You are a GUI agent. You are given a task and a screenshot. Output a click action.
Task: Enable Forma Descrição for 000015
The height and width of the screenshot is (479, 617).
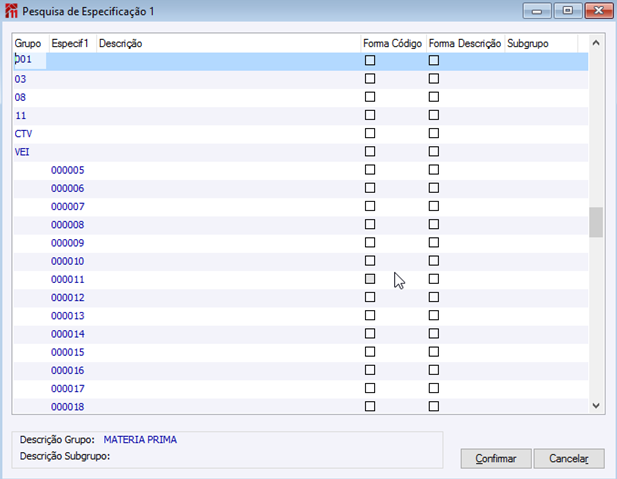click(x=434, y=352)
